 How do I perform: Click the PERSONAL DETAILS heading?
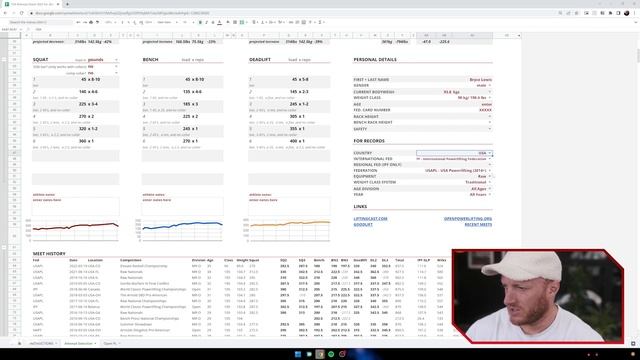375,60
